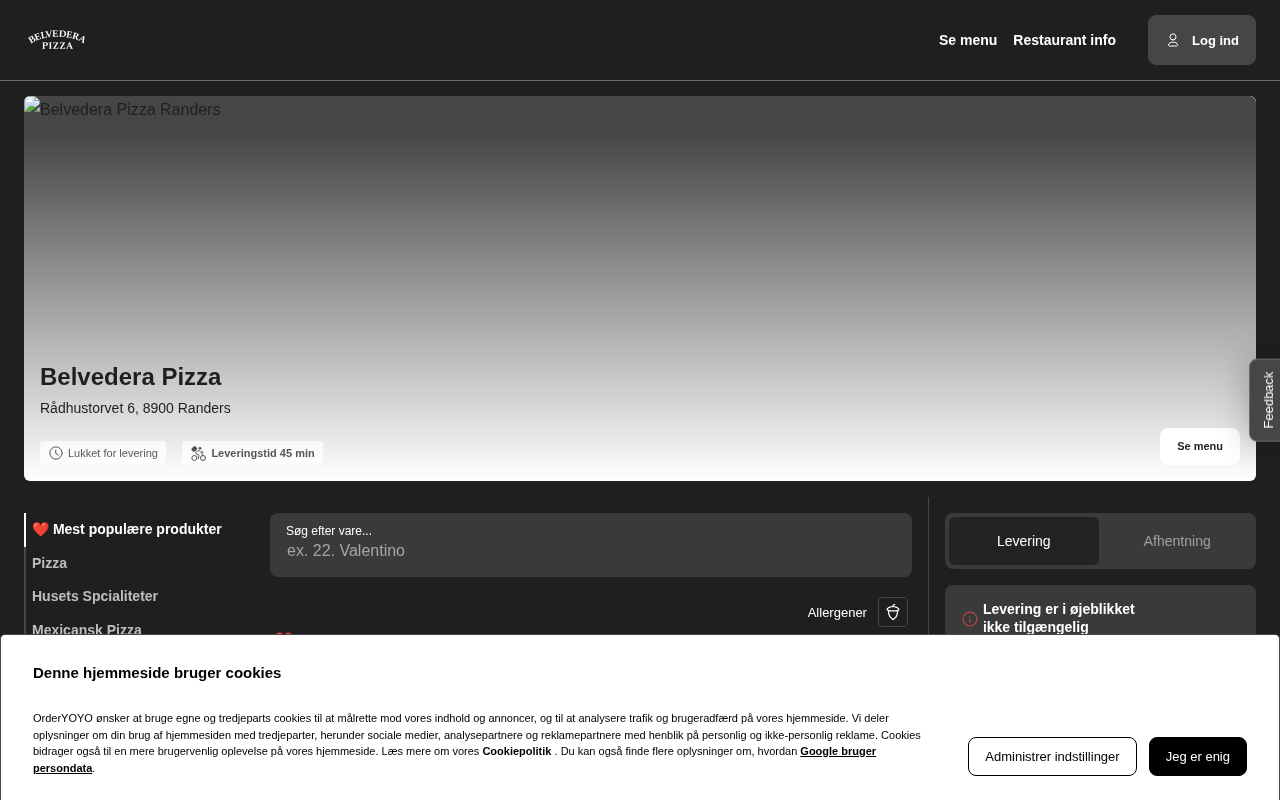Click the address Rådhustorvet 6, 8900 Randers

135,408
